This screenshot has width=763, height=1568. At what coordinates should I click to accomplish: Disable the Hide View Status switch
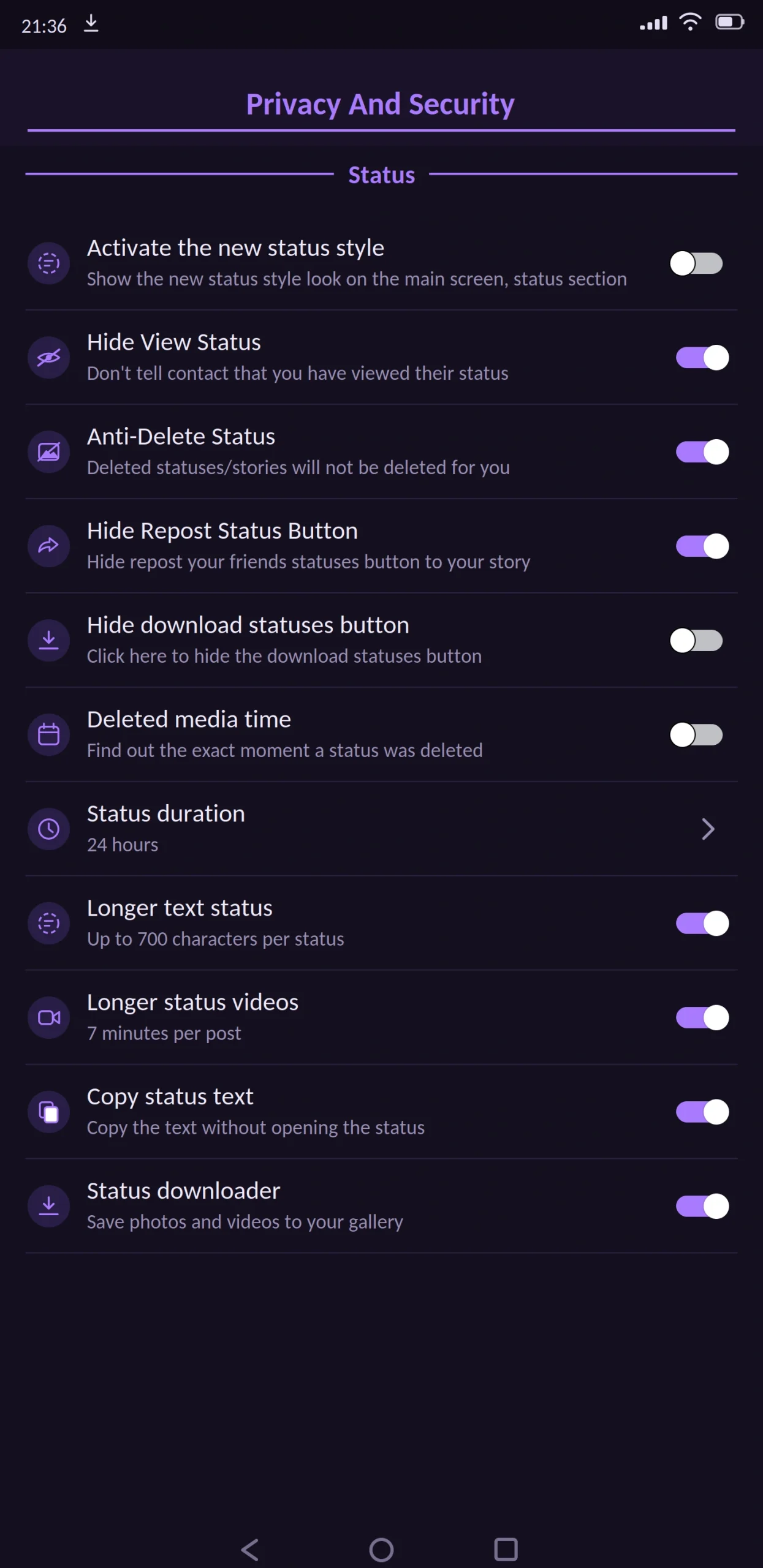coord(702,358)
